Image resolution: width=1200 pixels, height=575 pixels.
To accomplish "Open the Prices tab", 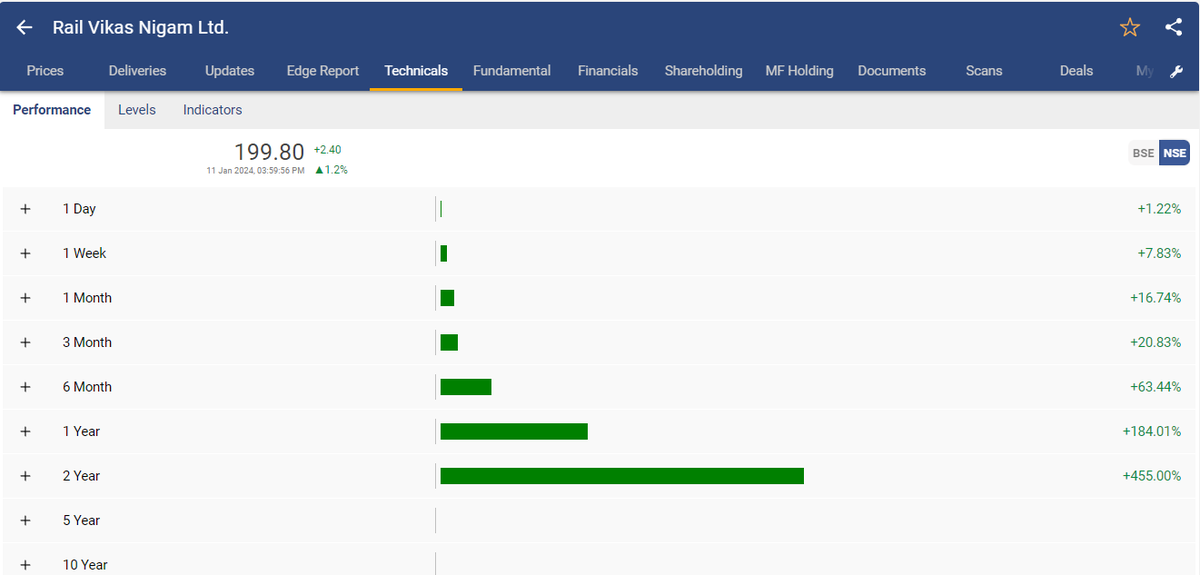I will click(x=45, y=71).
